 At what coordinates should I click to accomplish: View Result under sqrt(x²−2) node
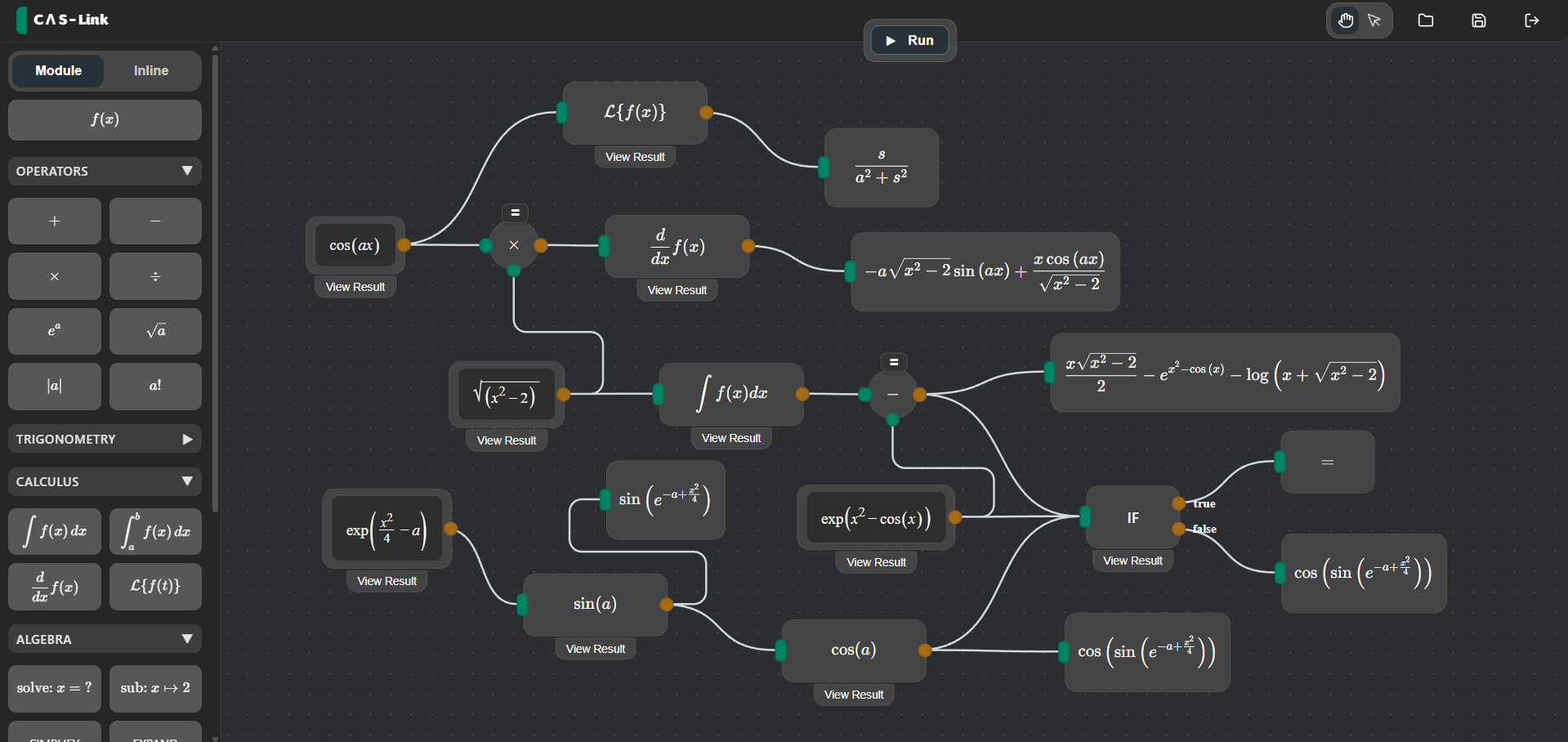(x=507, y=440)
